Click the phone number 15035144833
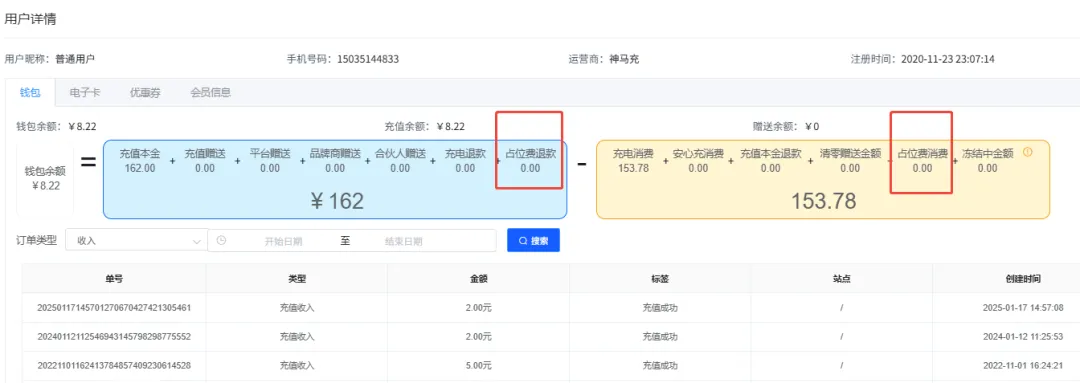 [368, 59]
